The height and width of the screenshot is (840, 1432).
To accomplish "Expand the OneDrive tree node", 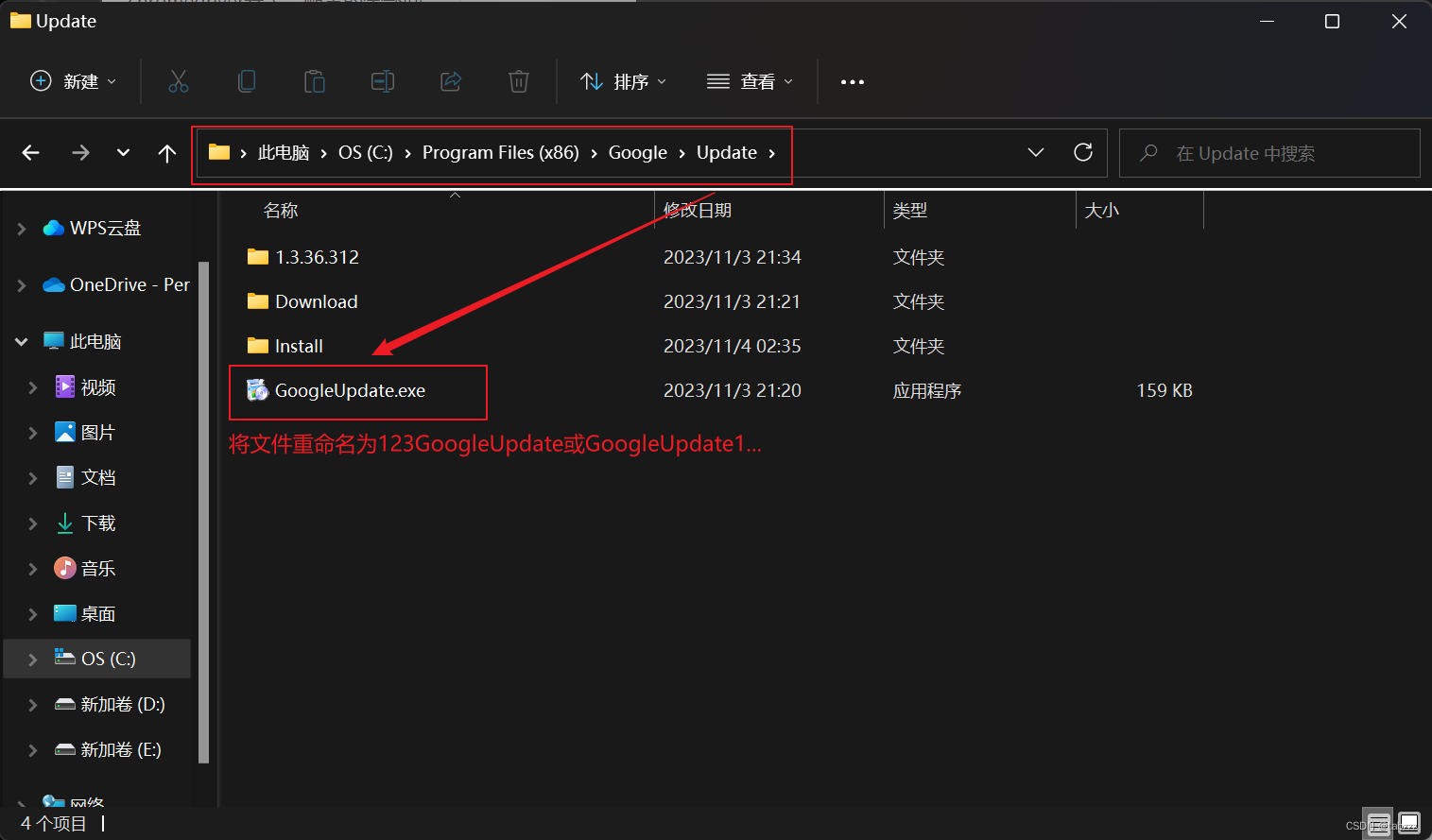I will pos(22,284).
